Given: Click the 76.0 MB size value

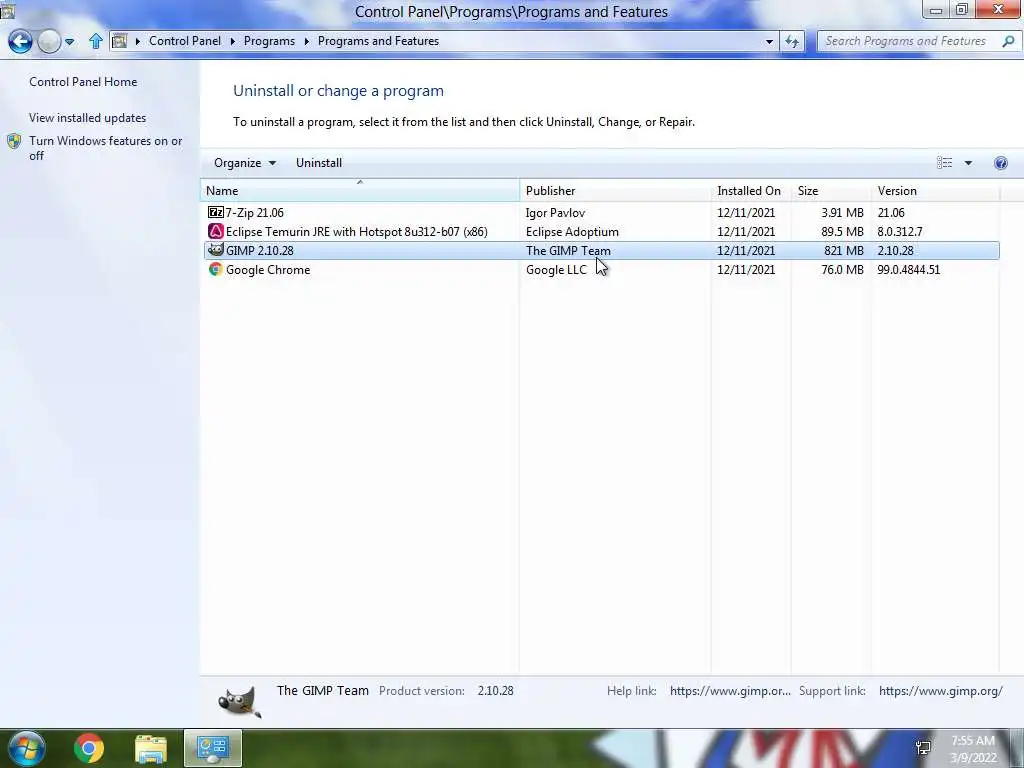Looking at the screenshot, I should pyautogui.click(x=842, y=269).
